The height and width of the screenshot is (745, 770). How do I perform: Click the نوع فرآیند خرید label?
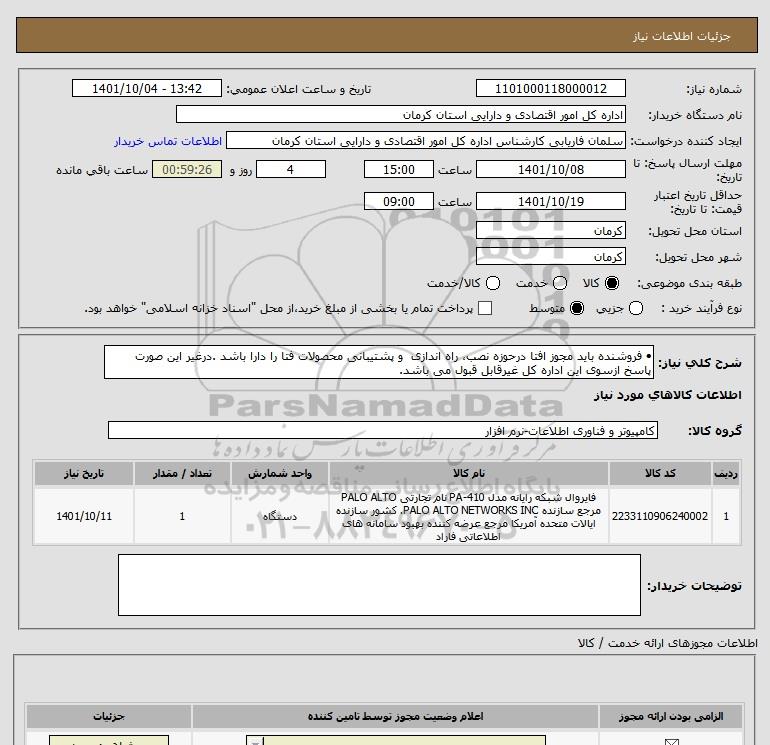pyautogui.click(x=702, y=308)
